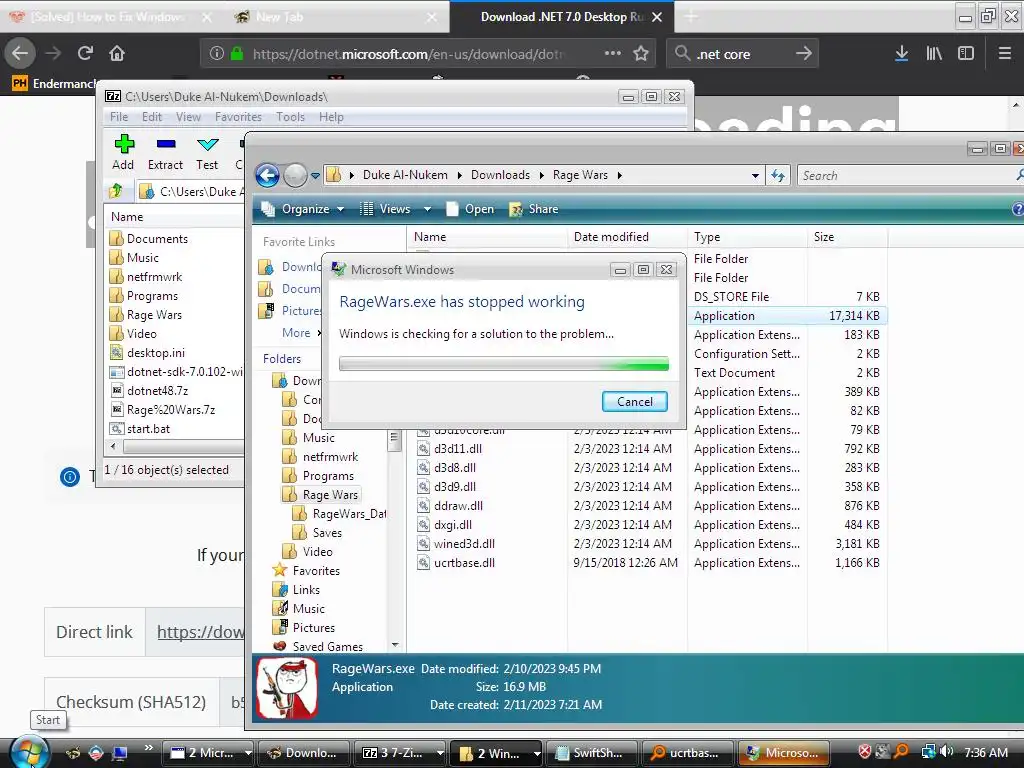Image resolution: width=1024 pixels, height=768 pixels.
Task: Click the Firefox .net core search box
Action: pyautogui.click(x=743, y=54)
